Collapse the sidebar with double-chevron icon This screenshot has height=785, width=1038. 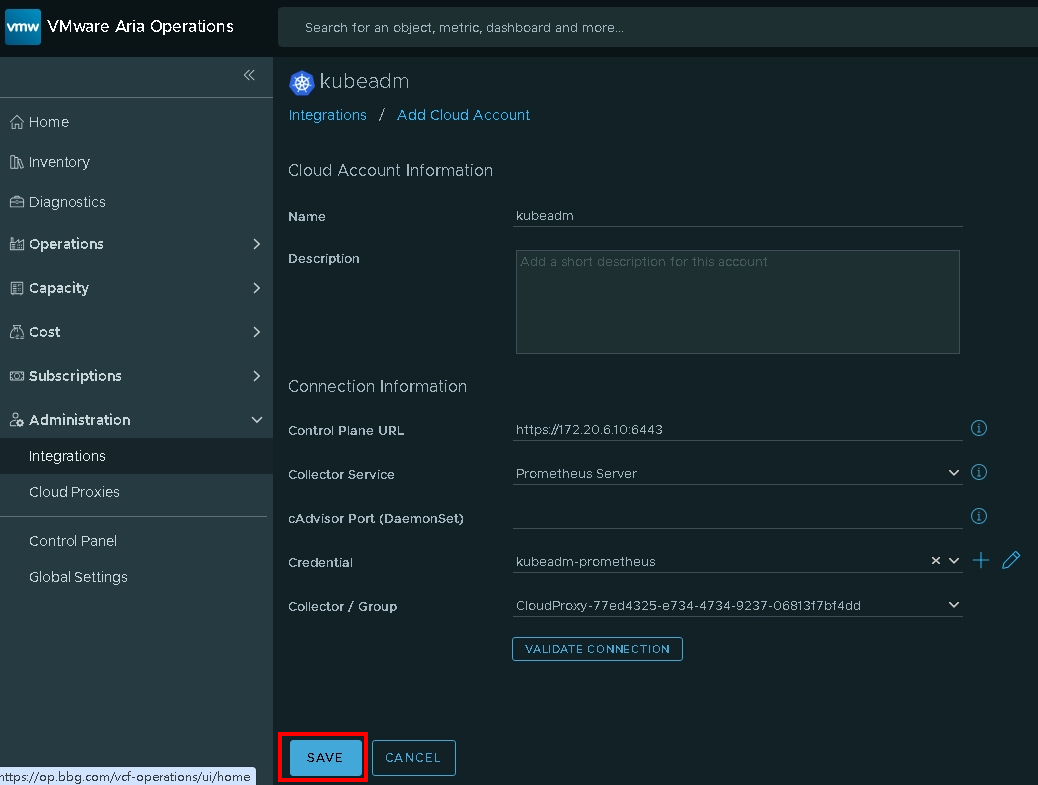point(249,75)
